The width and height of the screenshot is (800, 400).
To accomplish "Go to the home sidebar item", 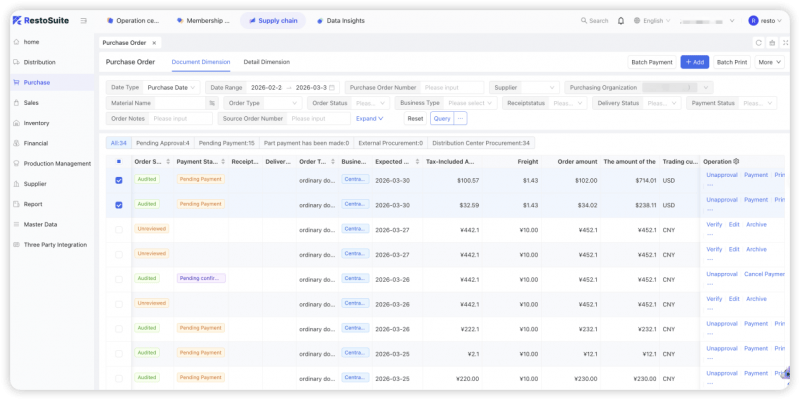I will pos(31,42).
